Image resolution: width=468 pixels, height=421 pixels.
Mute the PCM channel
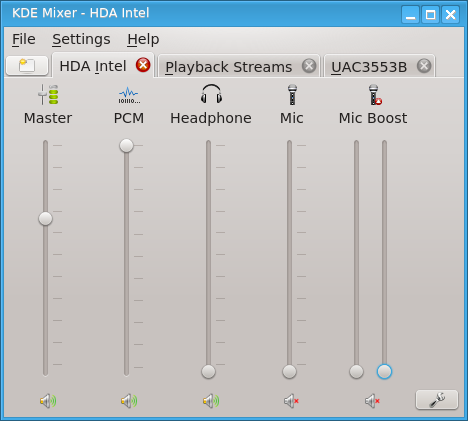click(x=129, y=401)
